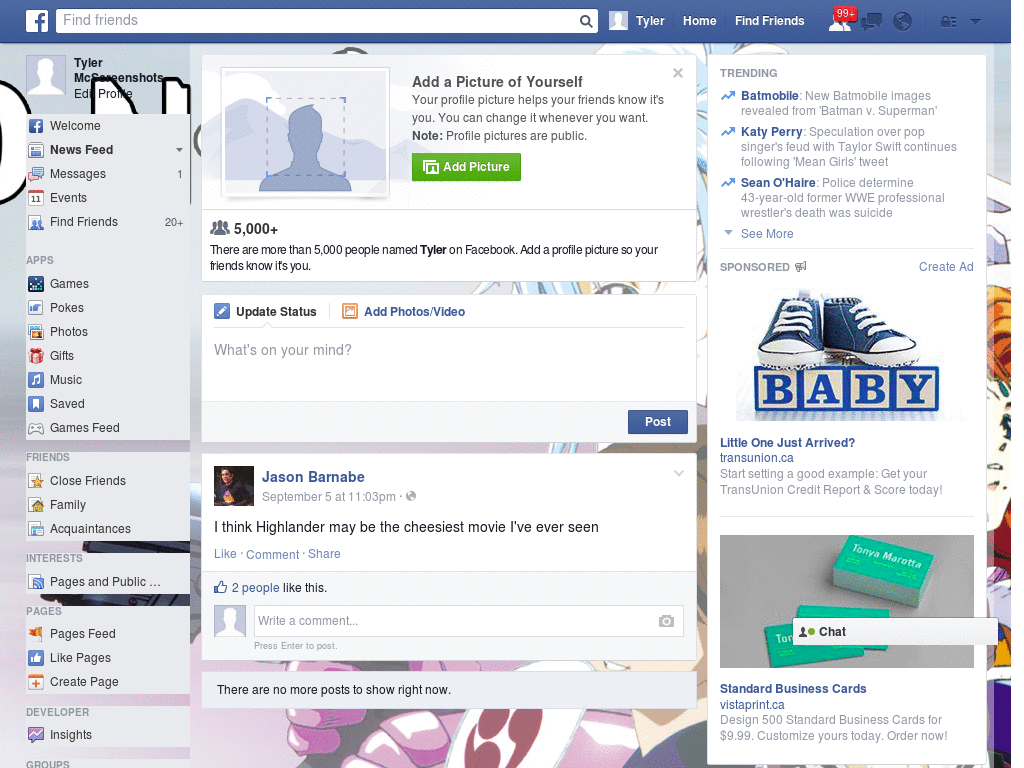Image resolution: width=1024 pixels, height=768 pixels.
Task: Click the Find friends search field
Action: [317, 20]
